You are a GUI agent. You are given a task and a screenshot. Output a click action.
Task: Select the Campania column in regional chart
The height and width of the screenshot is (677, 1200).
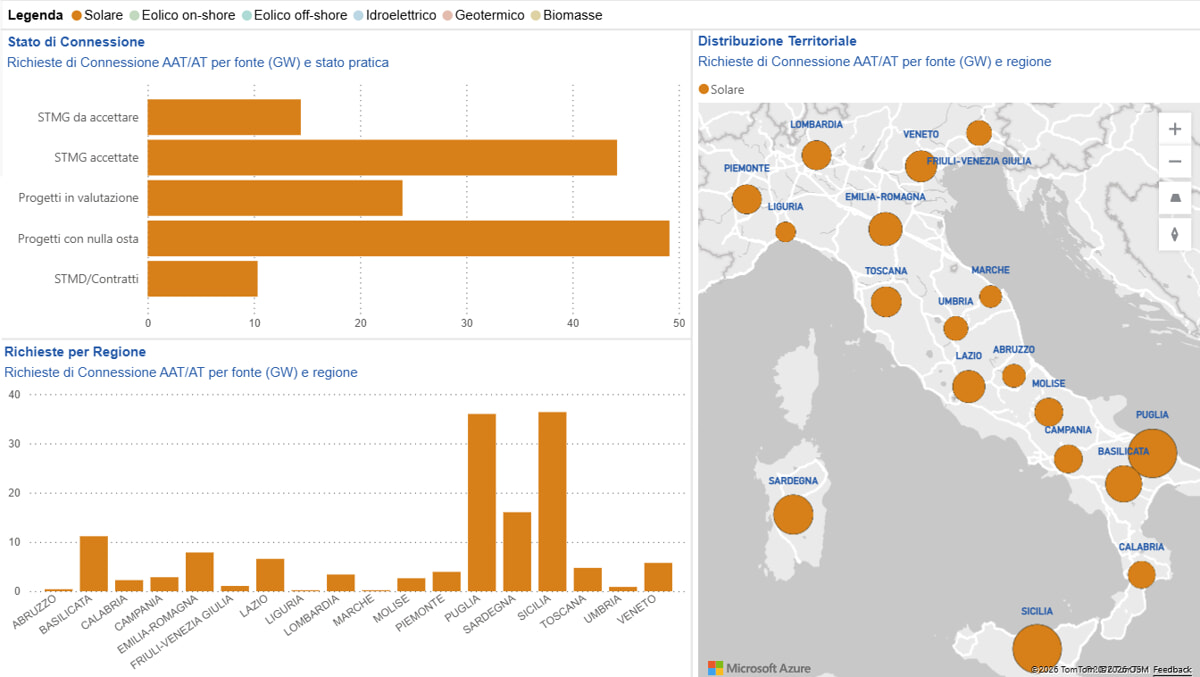click(x=165, y=584)
